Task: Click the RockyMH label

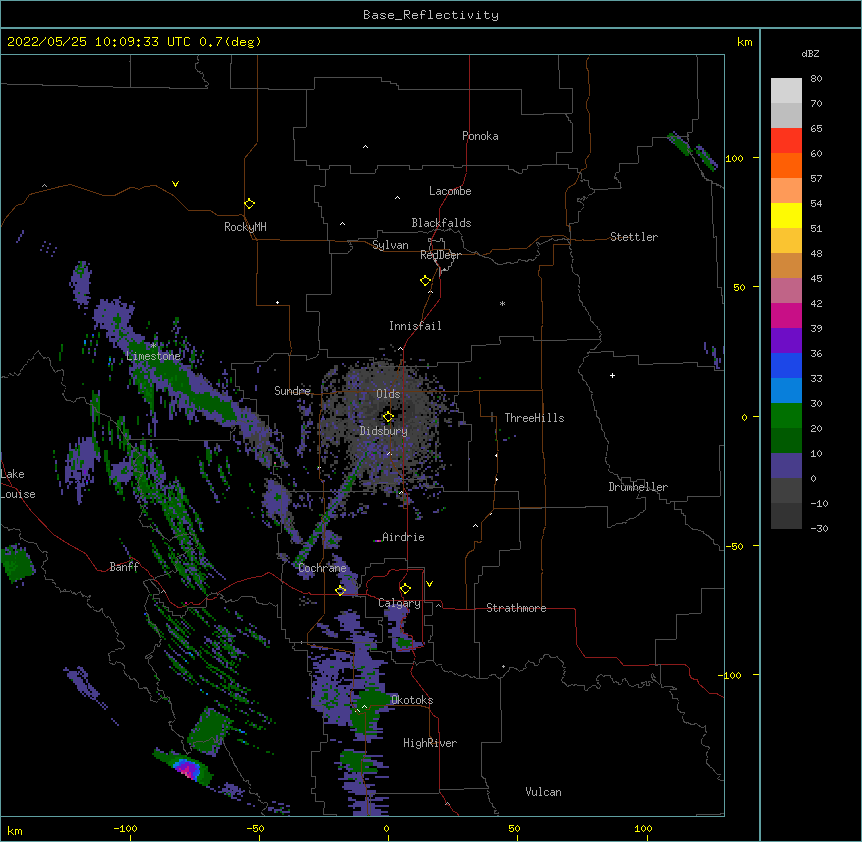Action: [x=245, y=227]
